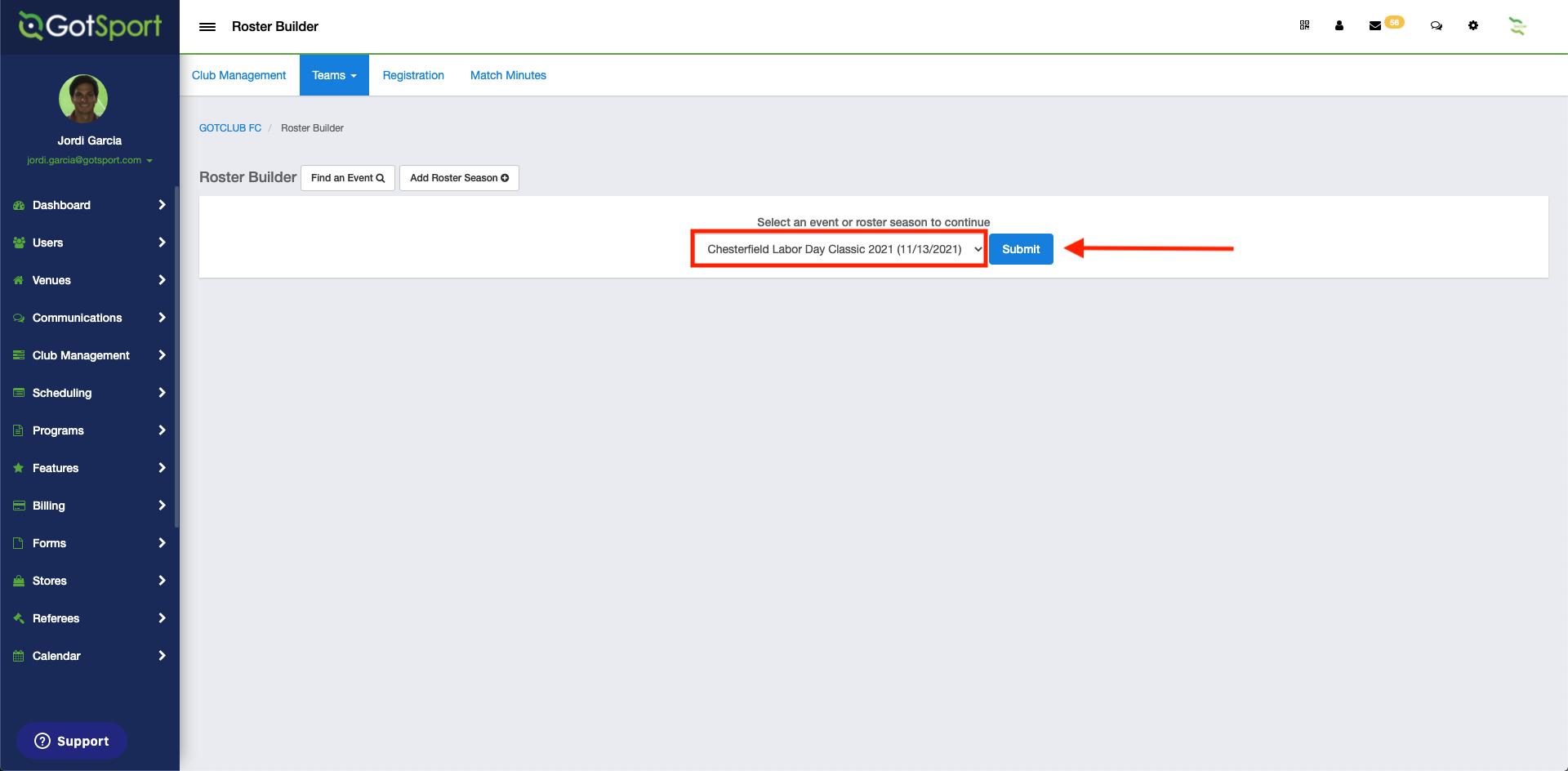Click the Programs document icon
Image resolution: width=1568 pixels, height=771 pixels.
coord(18,430)
